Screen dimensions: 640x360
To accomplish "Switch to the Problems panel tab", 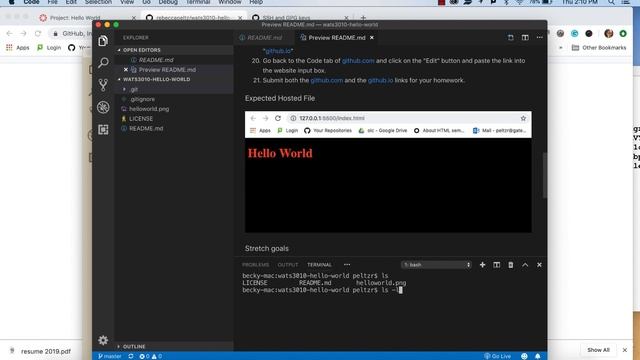I will point(256,265).
